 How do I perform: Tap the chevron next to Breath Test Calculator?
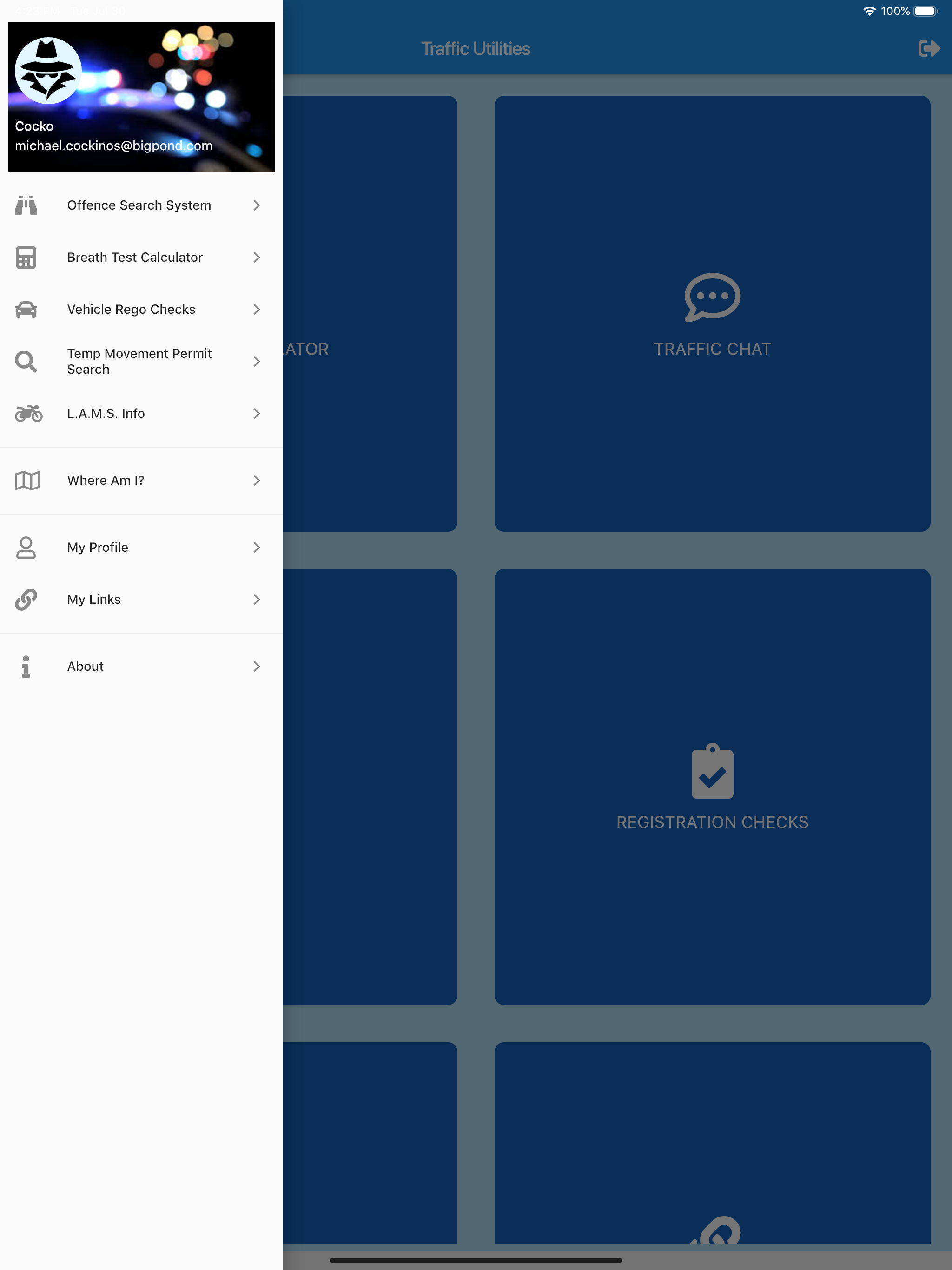point(257,257)
